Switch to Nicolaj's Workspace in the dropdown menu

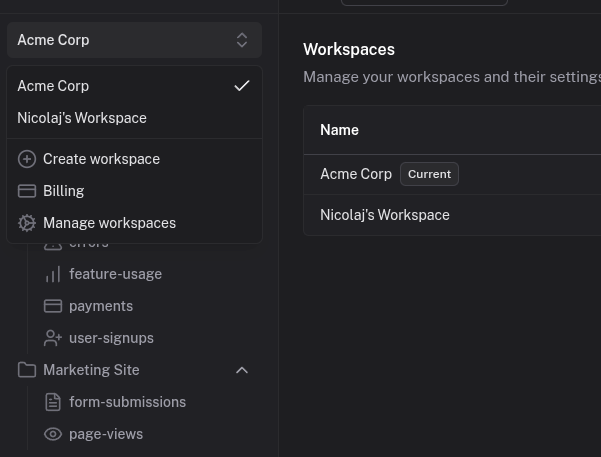(134, 118)
